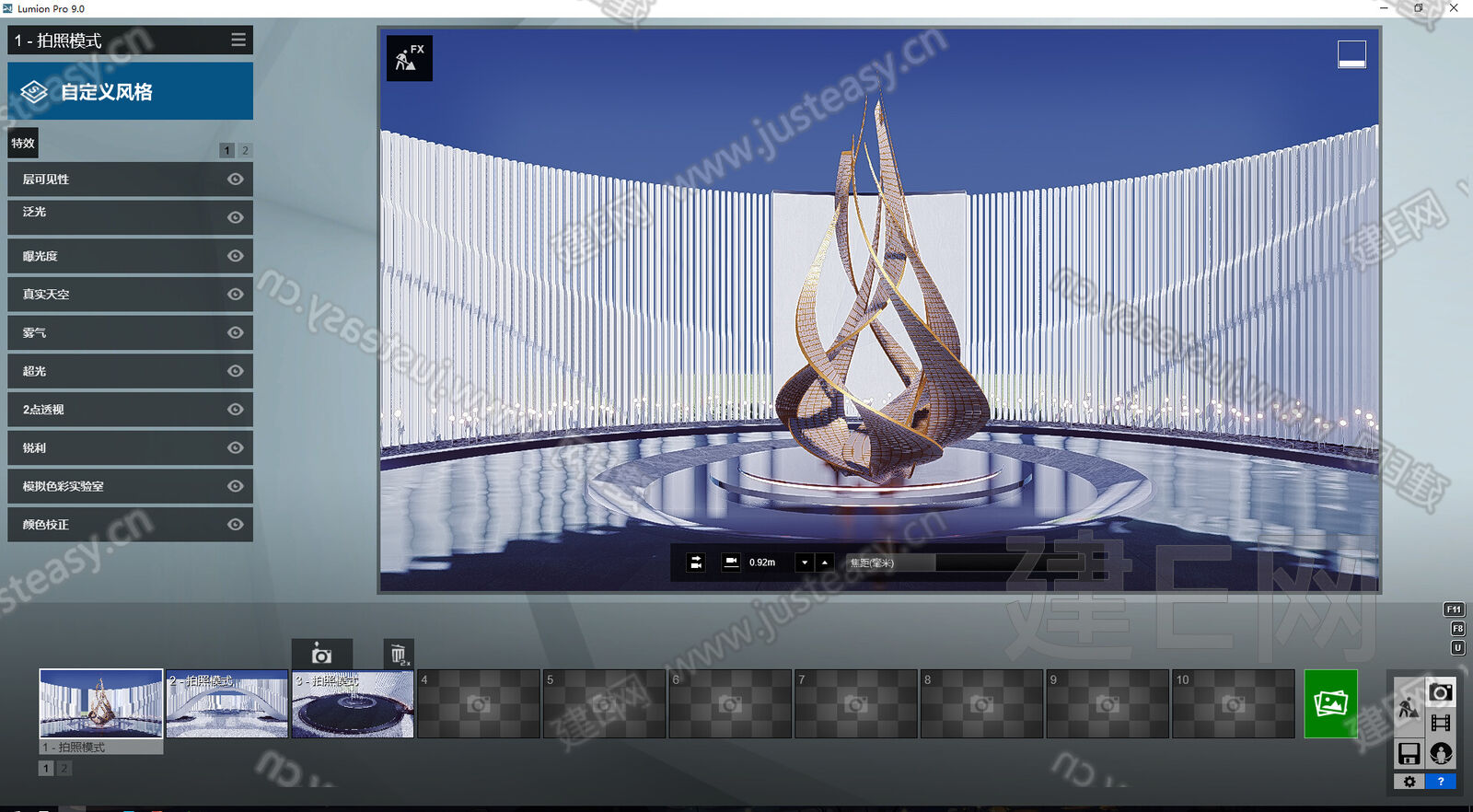Switch to effects page 1 tab
Screen dimensions: 1473x812
pyautogui.click(x=226, y=150)
